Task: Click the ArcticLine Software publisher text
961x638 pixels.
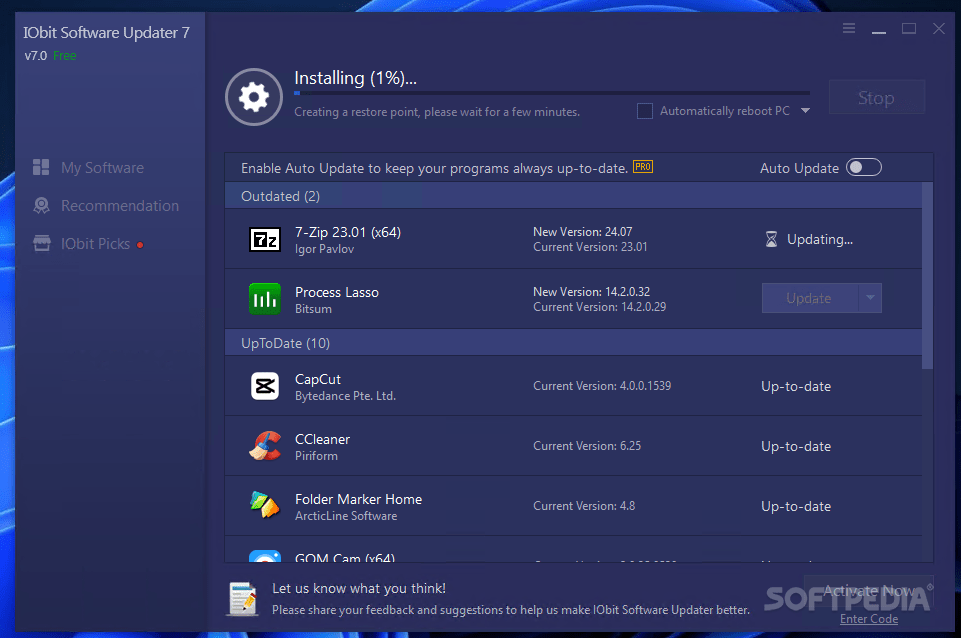Action: [x=346, y=516]
